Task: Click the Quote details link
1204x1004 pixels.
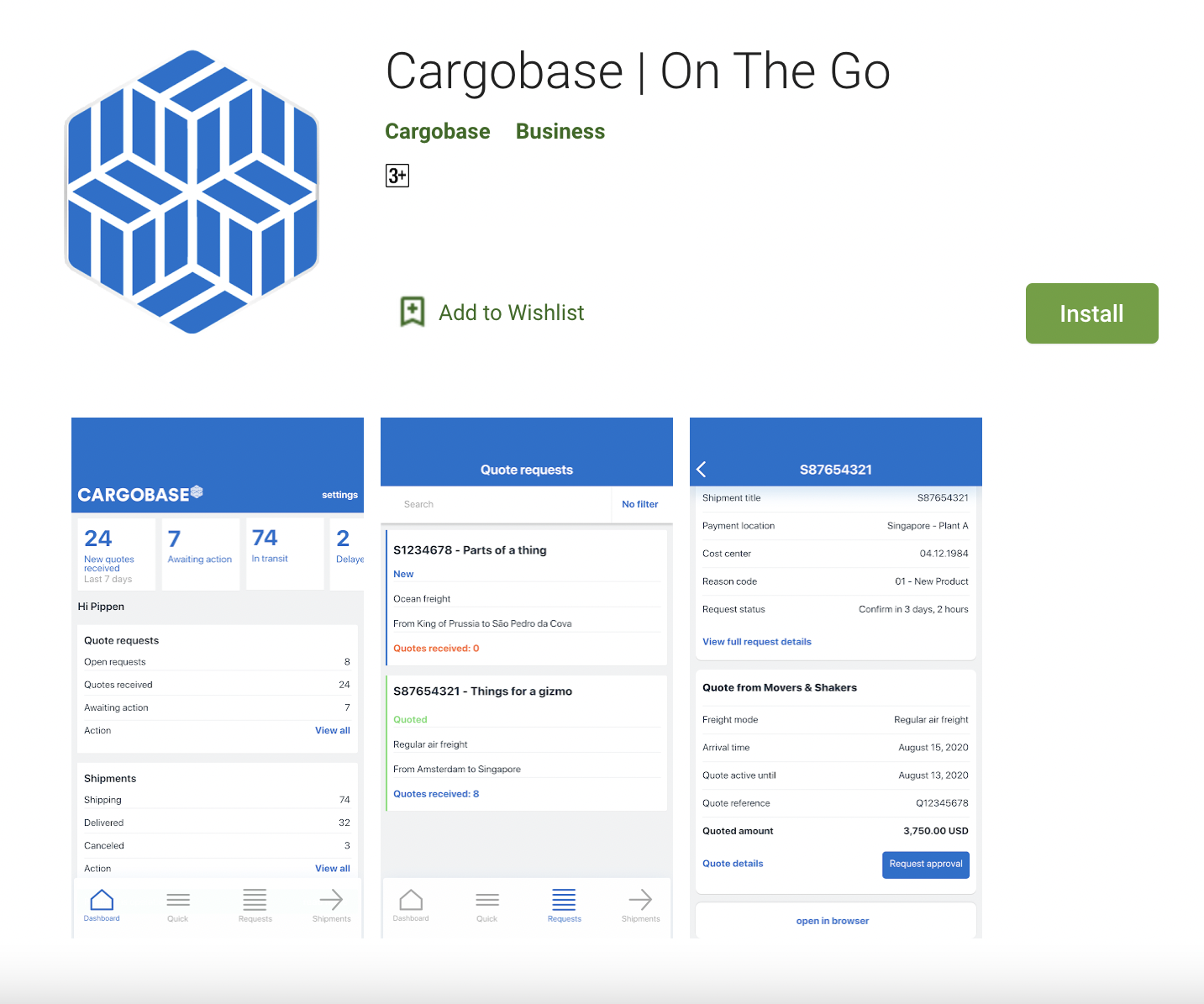Action: coord(733,864)
